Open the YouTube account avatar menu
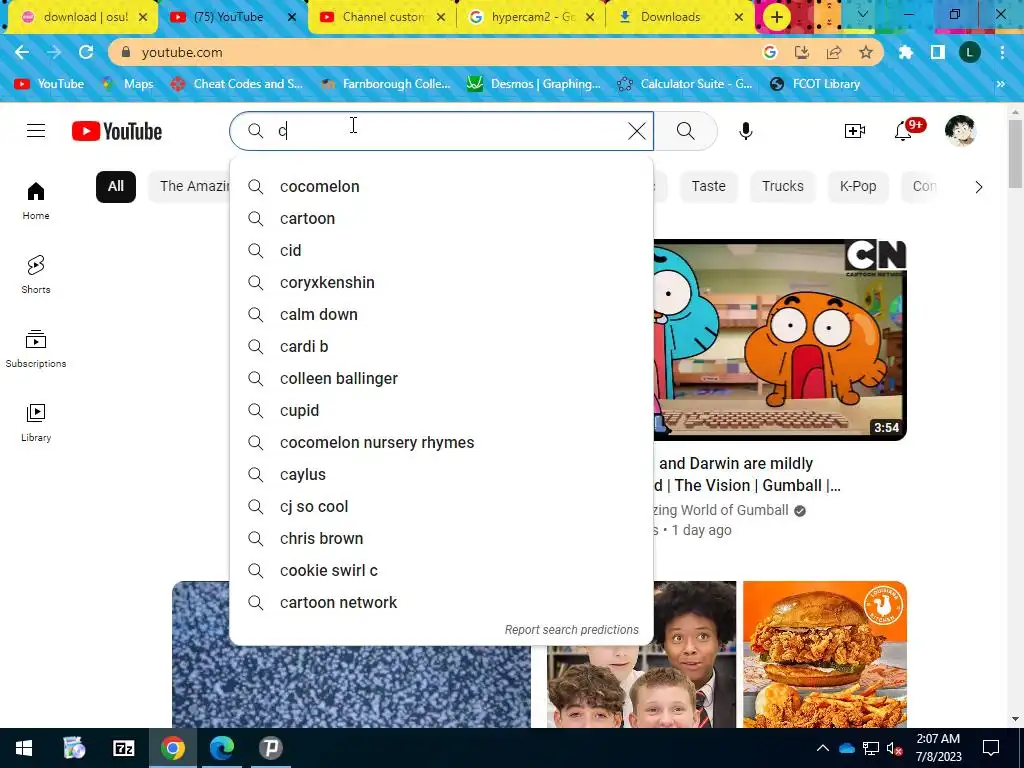Screen dimensions: 1024x768 coord(960,131)
